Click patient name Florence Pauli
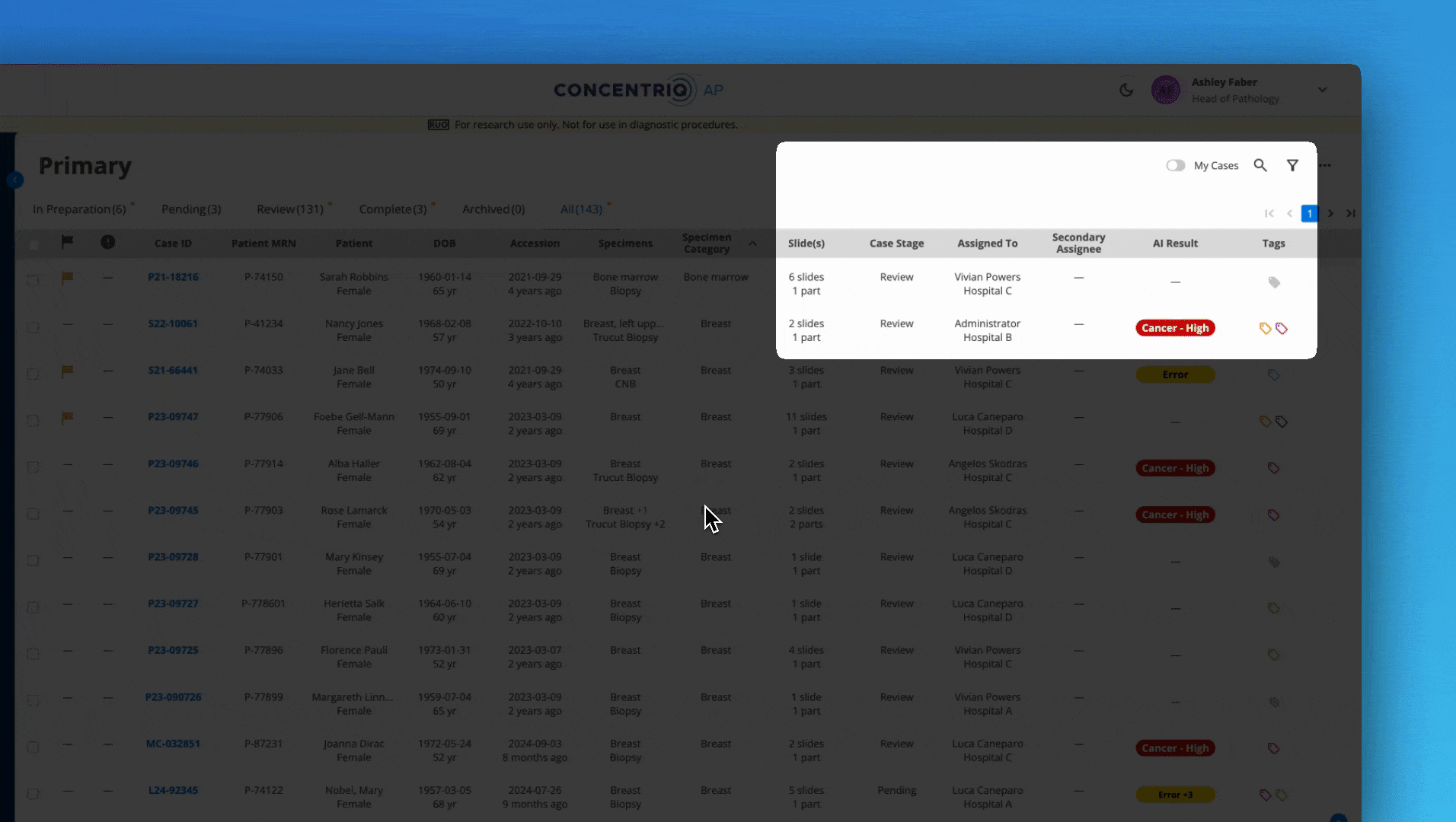 pos(354,650)
